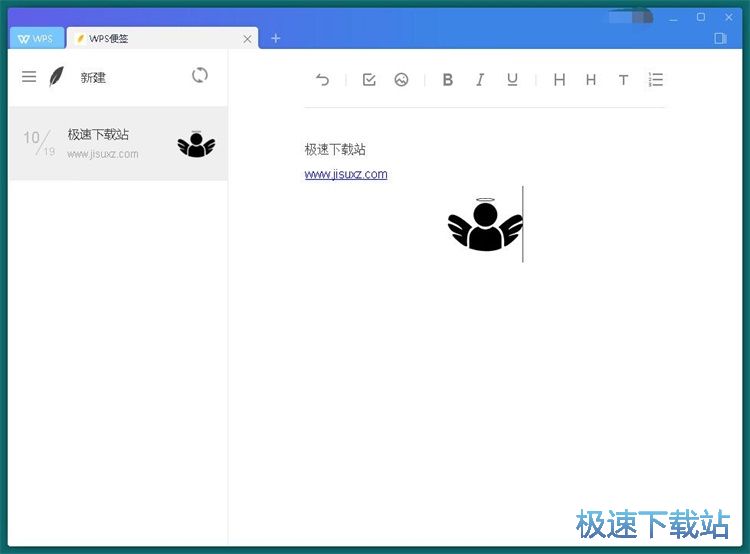
Task: Apply the normal text T style
Action: coord(623,80)
